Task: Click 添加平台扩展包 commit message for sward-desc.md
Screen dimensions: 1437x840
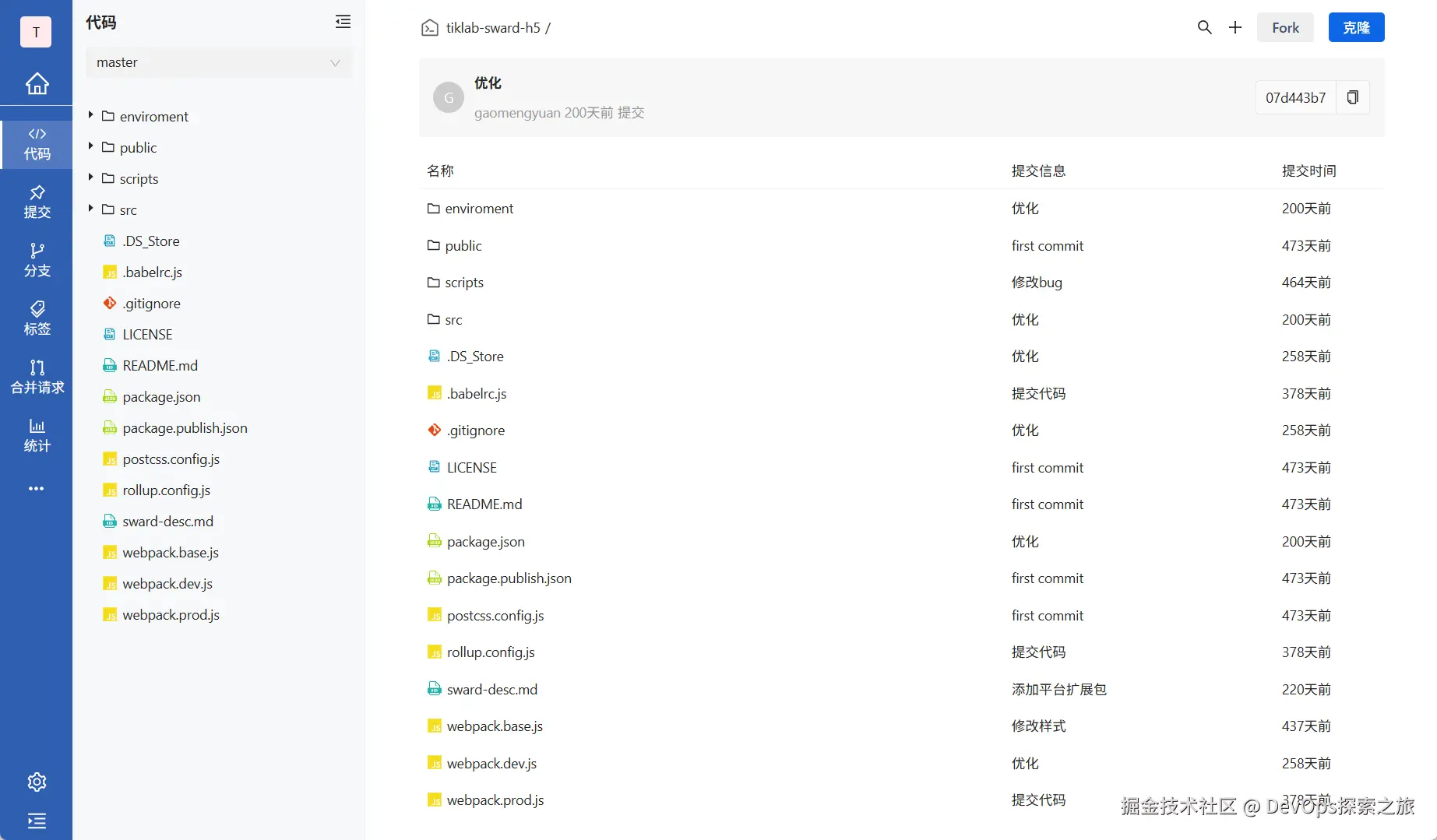Action: coord(1059,690)
